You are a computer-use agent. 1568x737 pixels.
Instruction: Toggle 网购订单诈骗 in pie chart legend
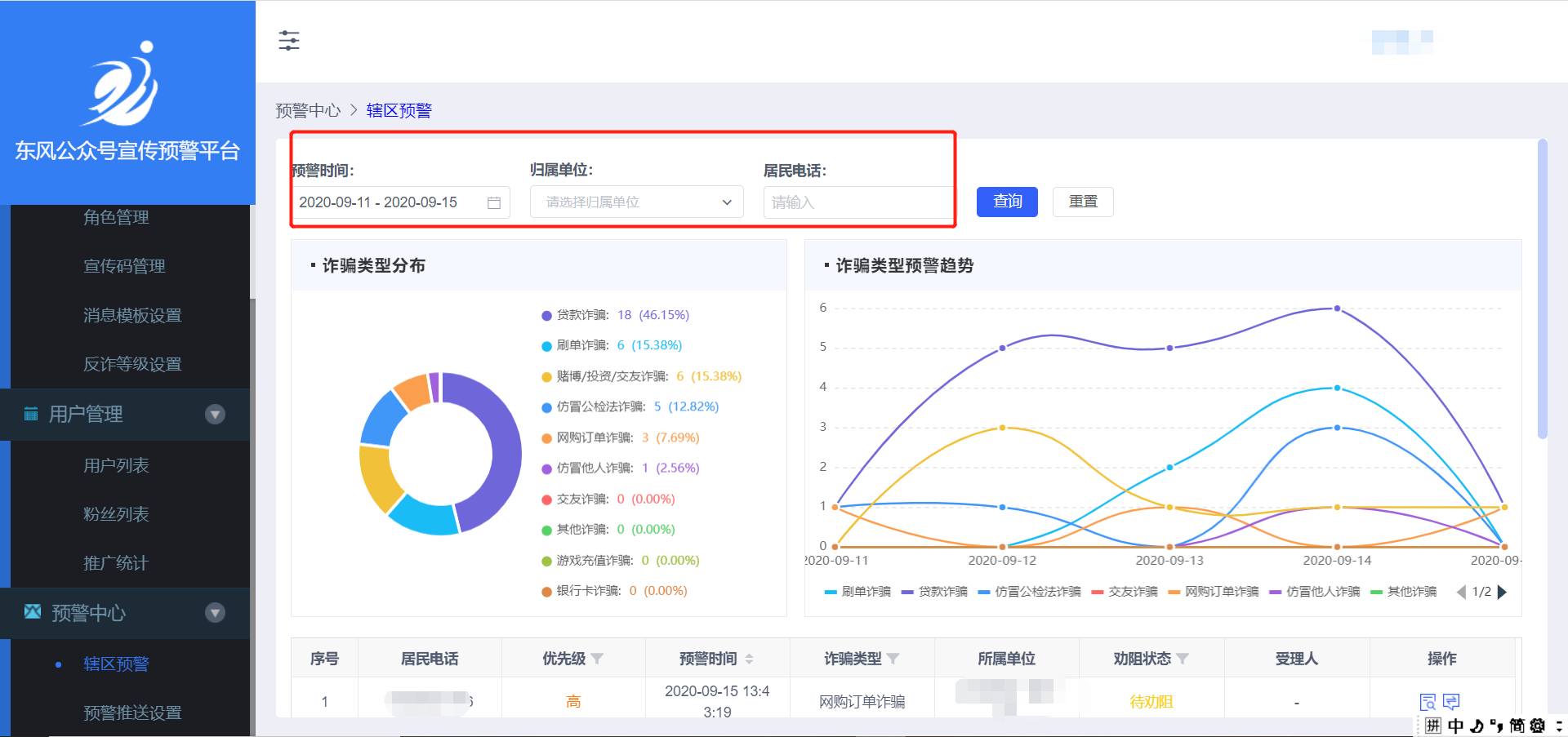621,437
